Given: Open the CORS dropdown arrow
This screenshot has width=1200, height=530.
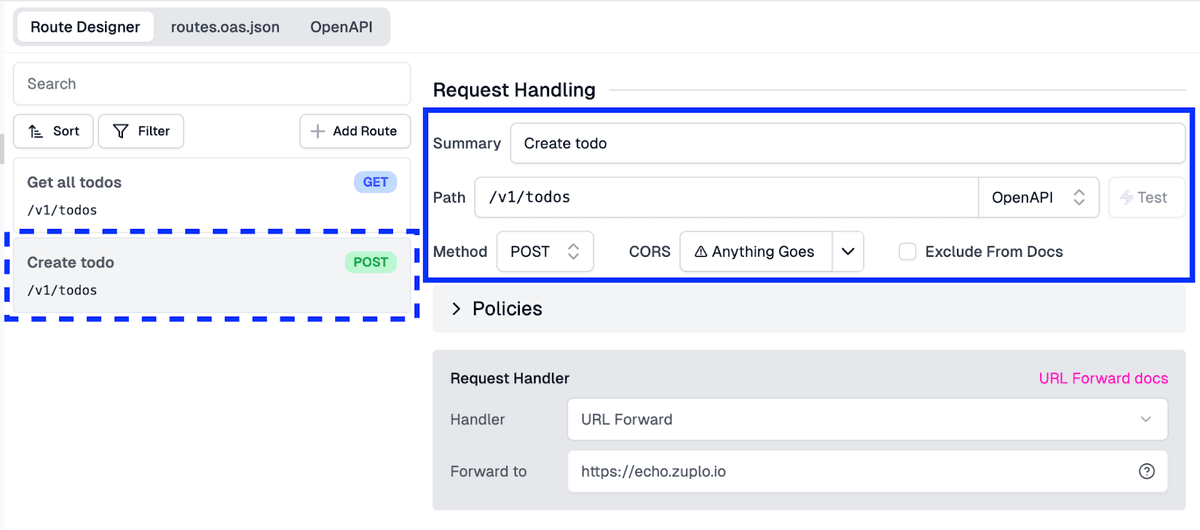Looking at the screenshot, I should (x=847, y=252).
